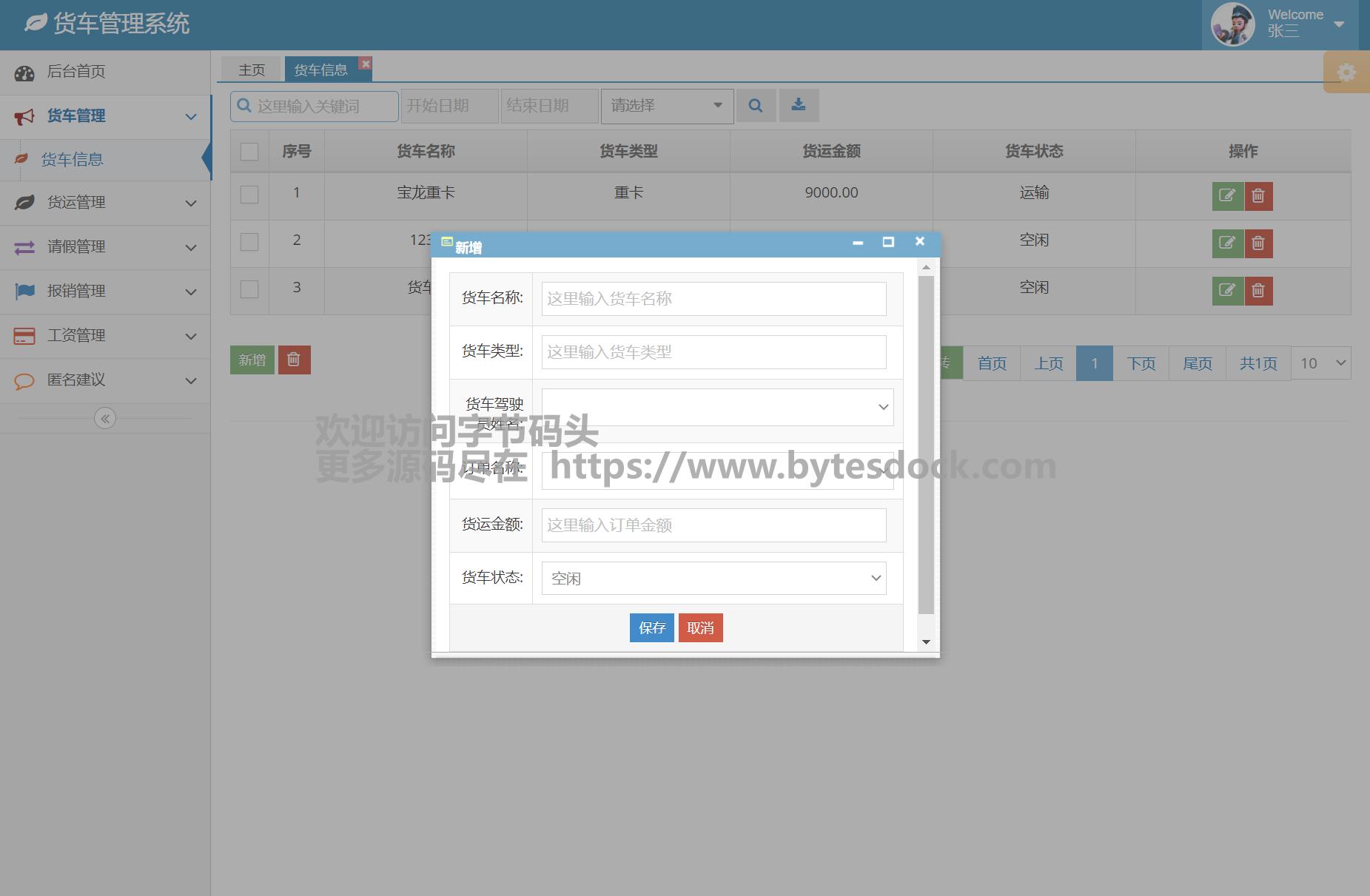Open the settings gear panel
Image resolution: width=1370 pixels, height=896 pixels.
[x=1346, y=73]
